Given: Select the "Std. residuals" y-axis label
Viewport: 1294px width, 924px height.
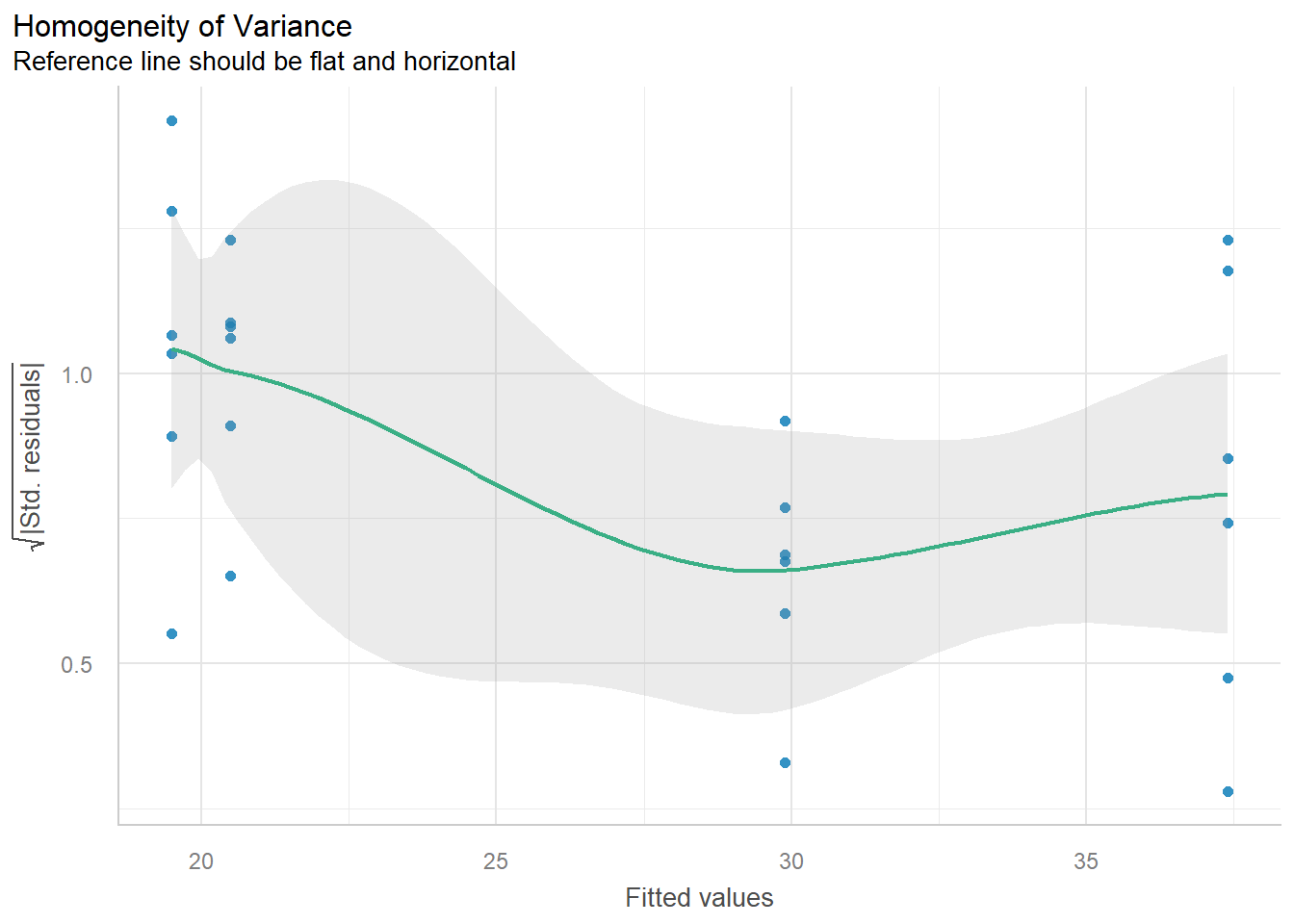Looking at the screenshot, I should 32,456.
